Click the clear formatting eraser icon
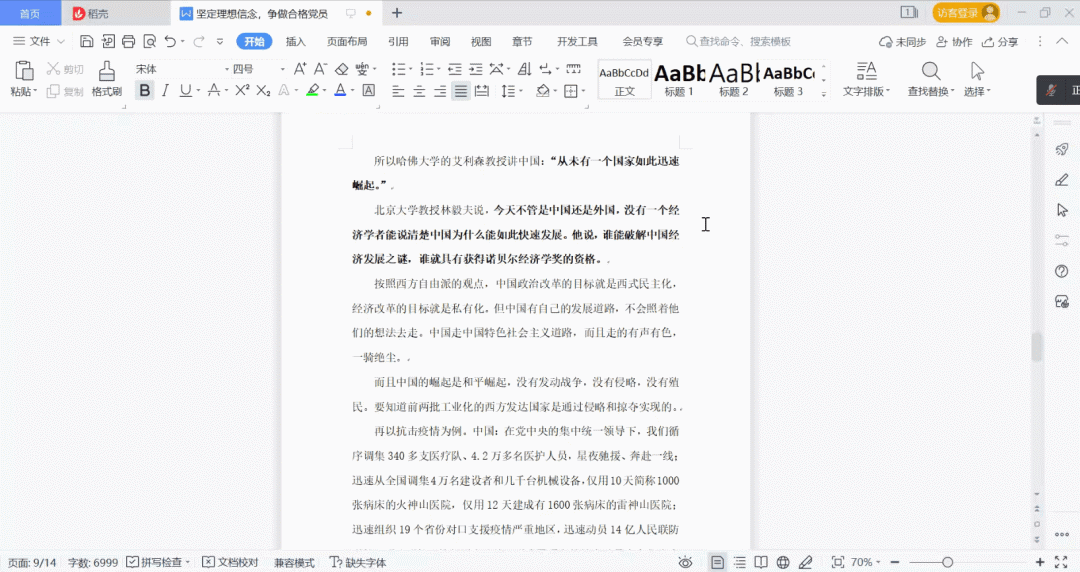The width and height of the screenshot is (1080, 572). (341, 69)
